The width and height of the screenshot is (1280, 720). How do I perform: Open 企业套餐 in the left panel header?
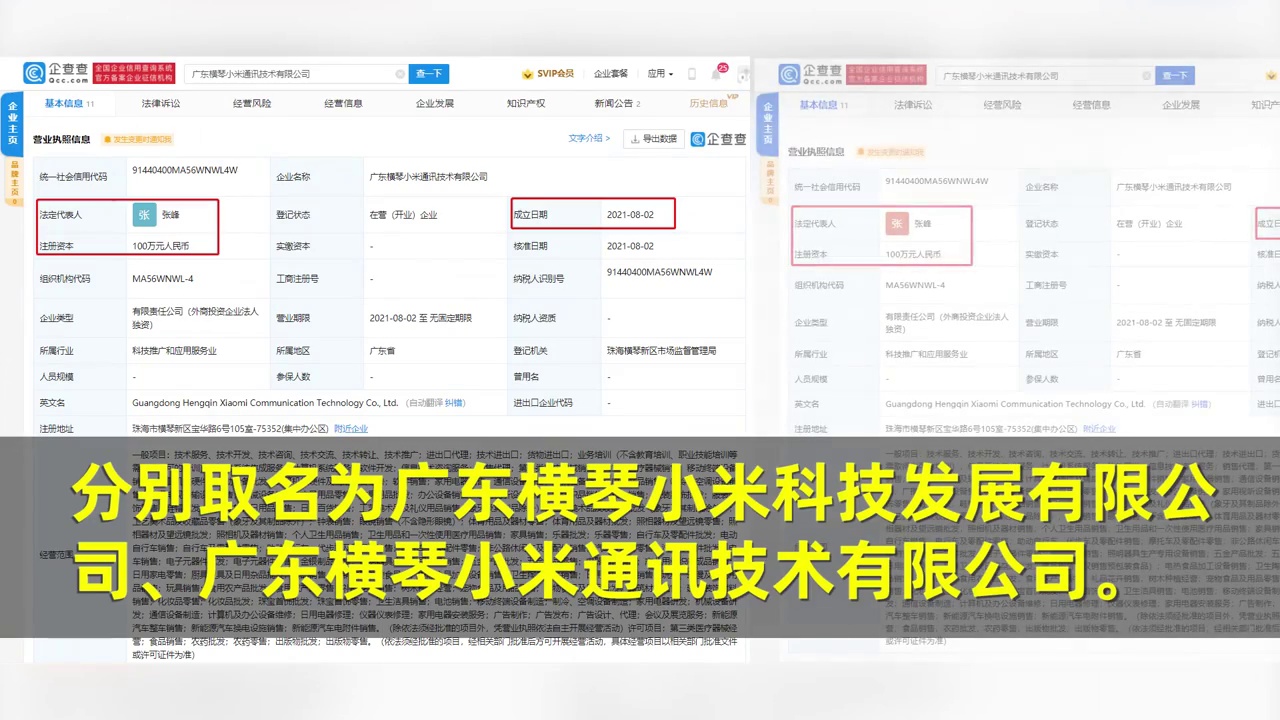pyautogui.click(x=611, y=74)
